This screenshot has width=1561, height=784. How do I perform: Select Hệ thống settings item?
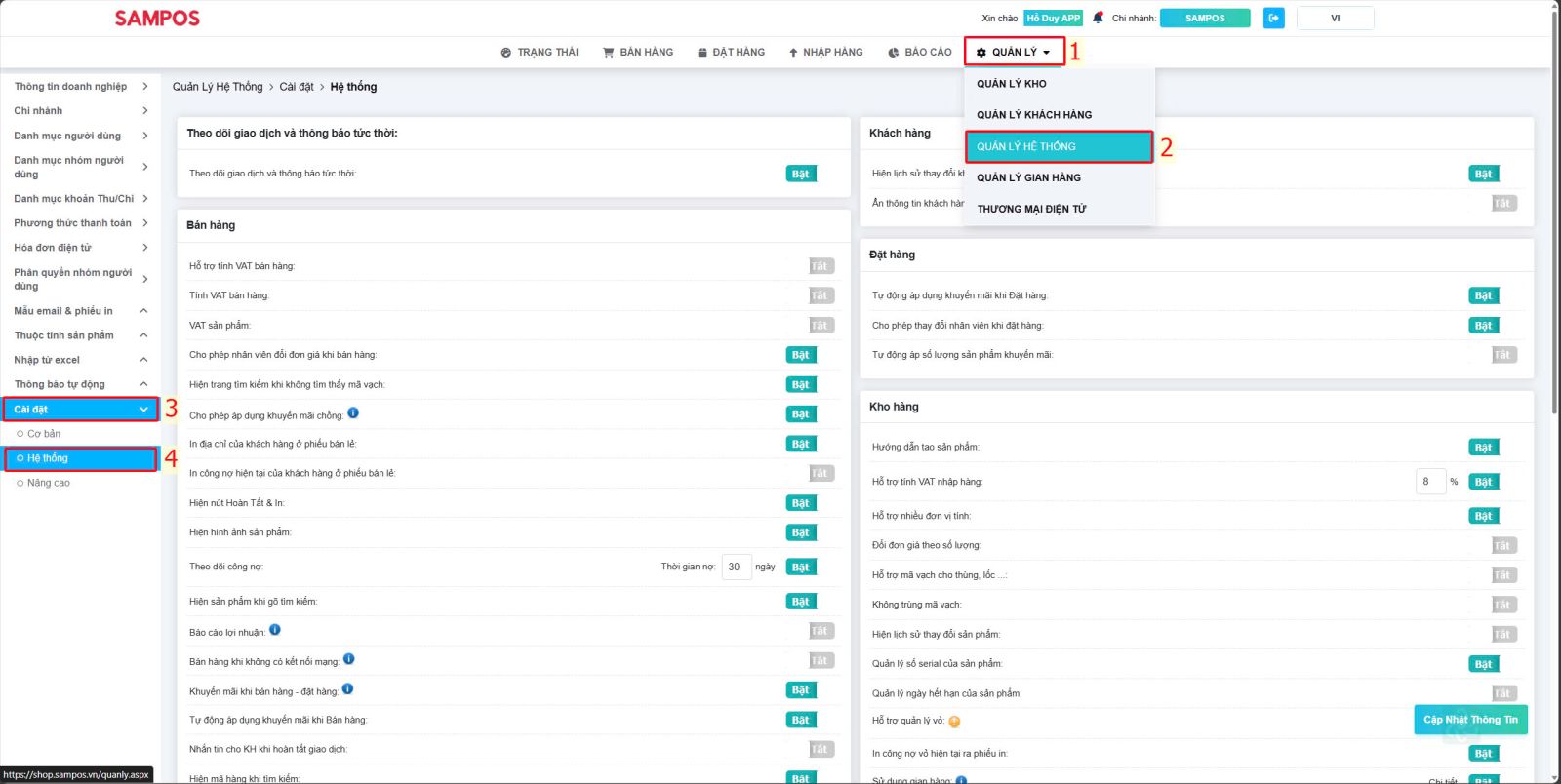coord(81,458)
